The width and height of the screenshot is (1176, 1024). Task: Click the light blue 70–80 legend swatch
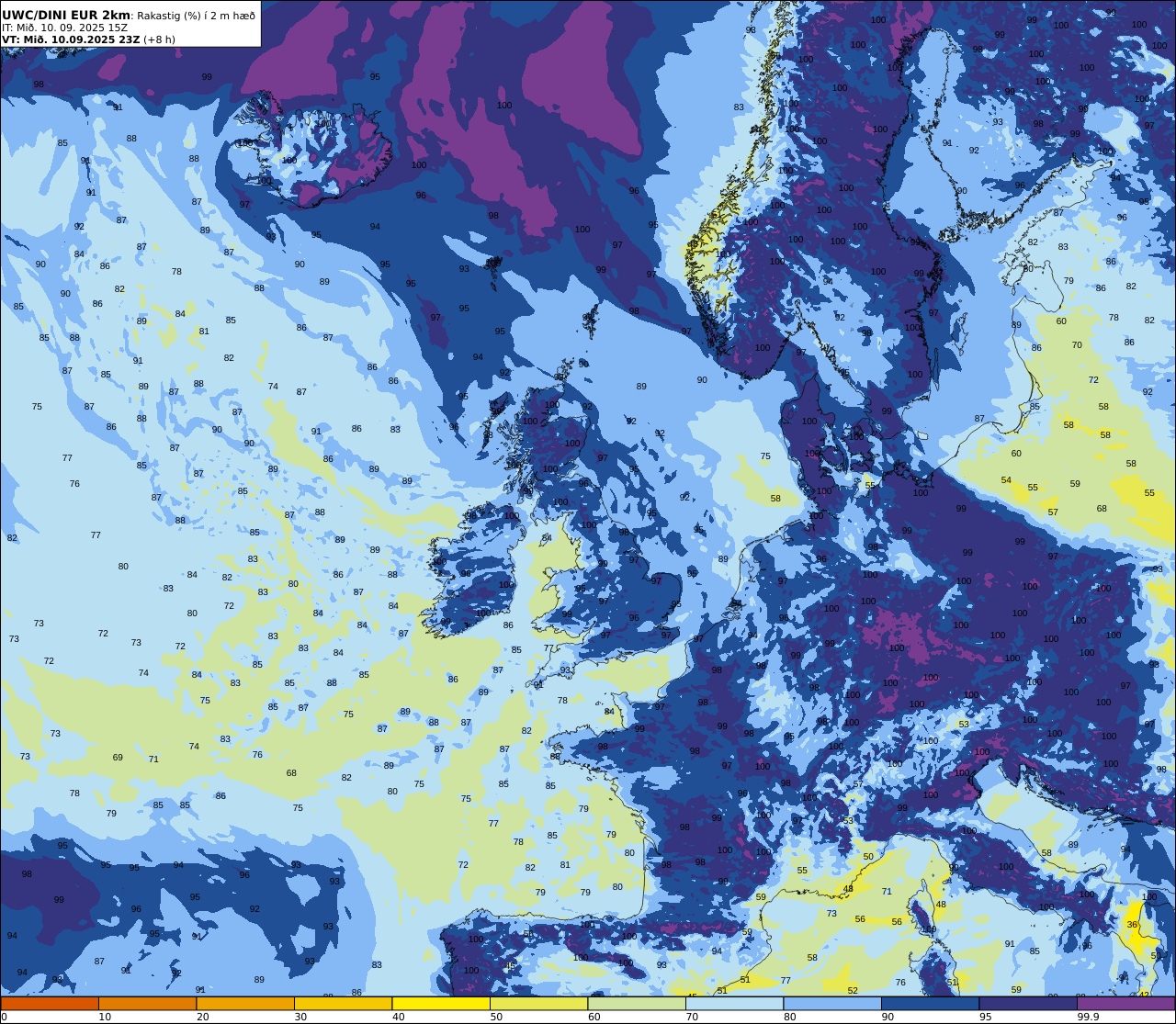pyautogui.click(x=734, y=1003)
